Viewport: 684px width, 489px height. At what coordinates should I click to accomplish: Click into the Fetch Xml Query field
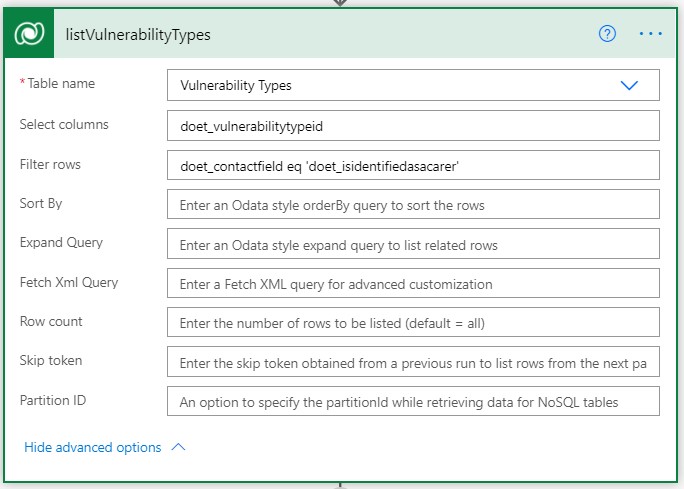(x=413, y=284)
